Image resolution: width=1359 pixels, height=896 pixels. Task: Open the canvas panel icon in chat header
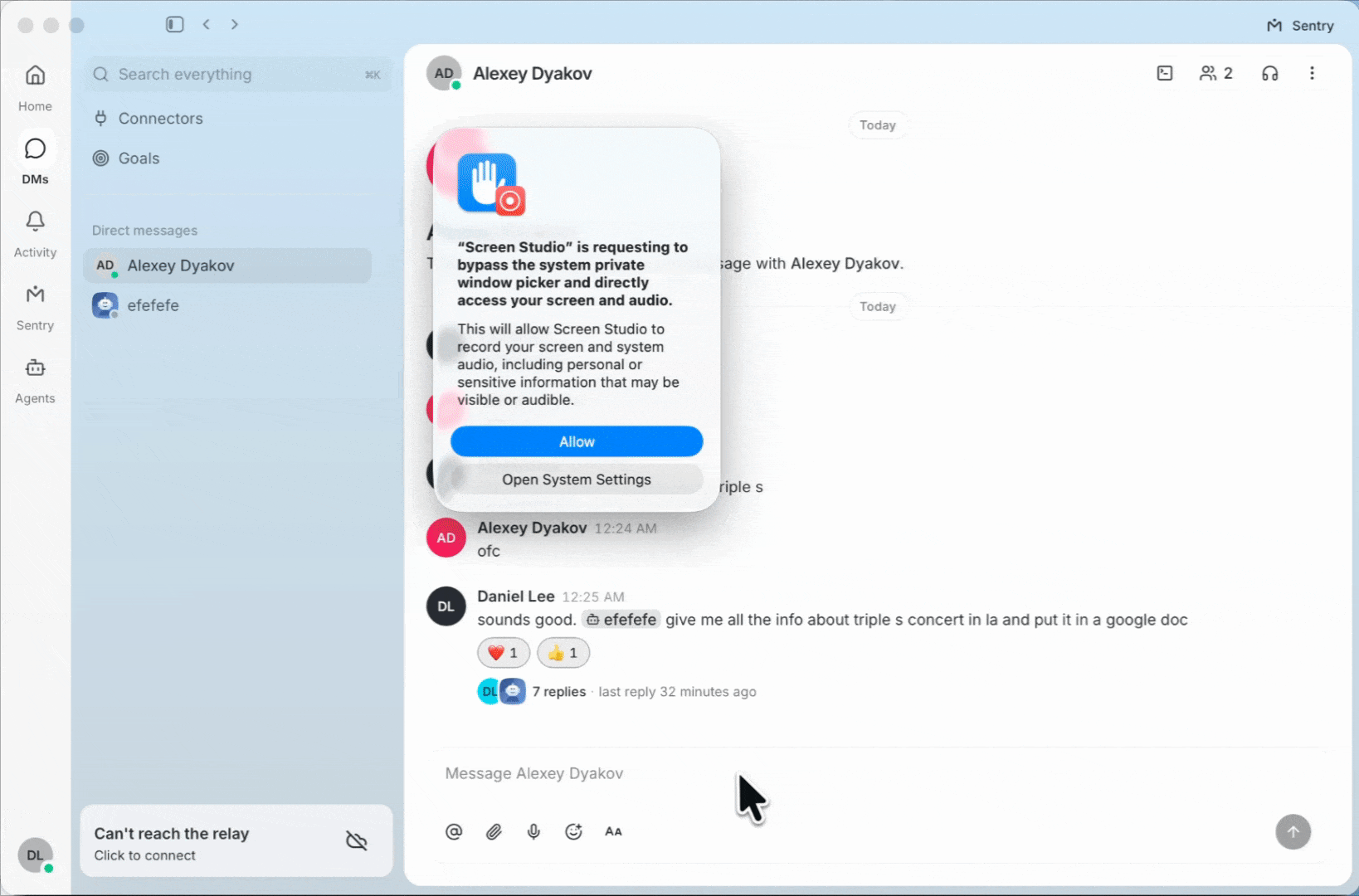(1165, 73)
